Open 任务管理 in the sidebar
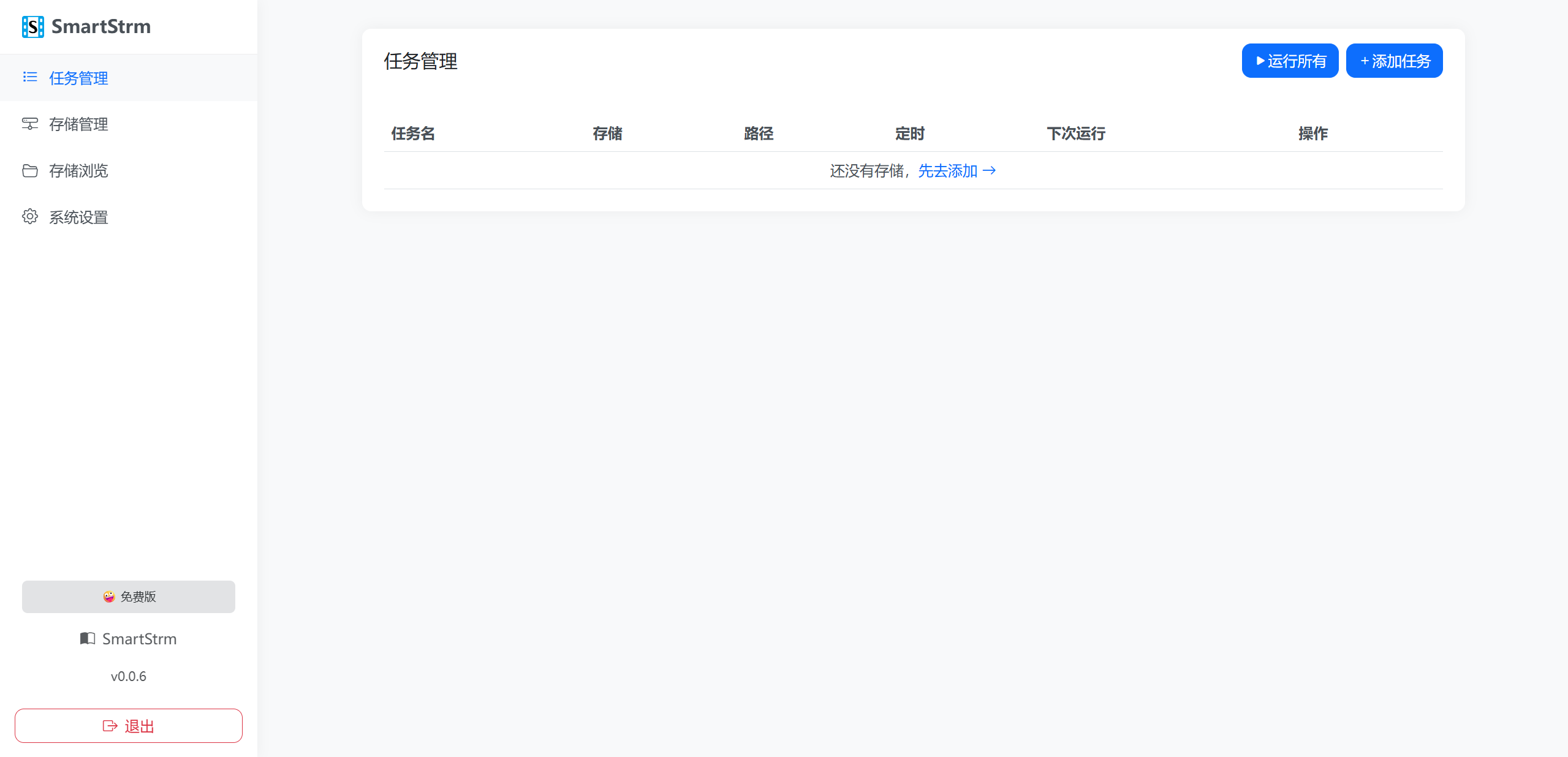The width and height of the screenshot is (1568, 757). pos(78,78)
